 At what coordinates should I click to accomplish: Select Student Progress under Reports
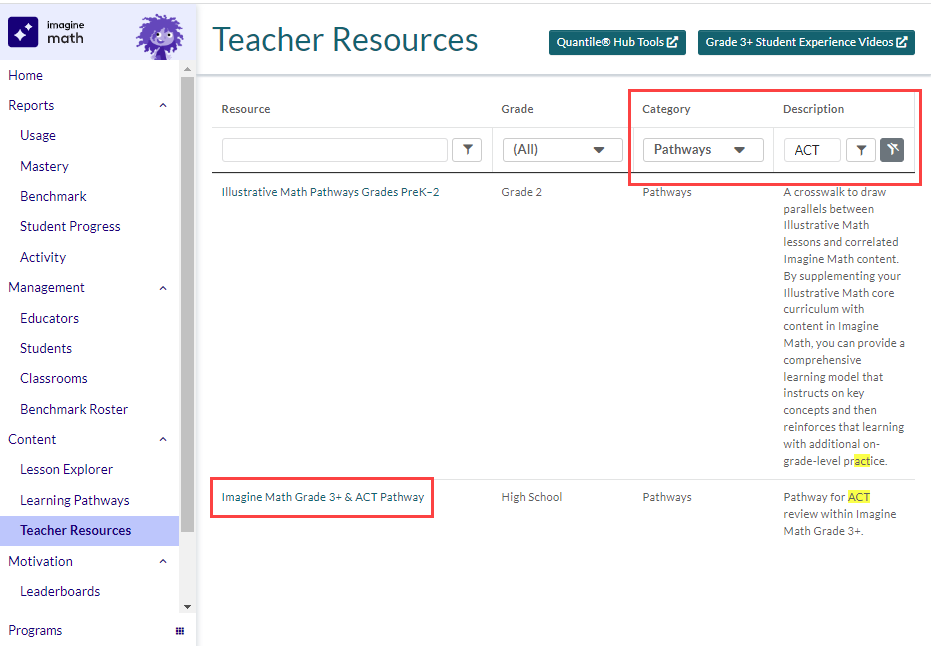pyautogui.click(x=70, y=226)
